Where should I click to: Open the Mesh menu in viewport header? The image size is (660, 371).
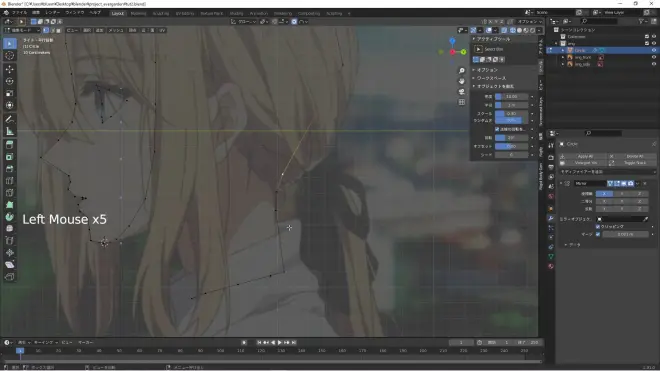pos(116,30)
